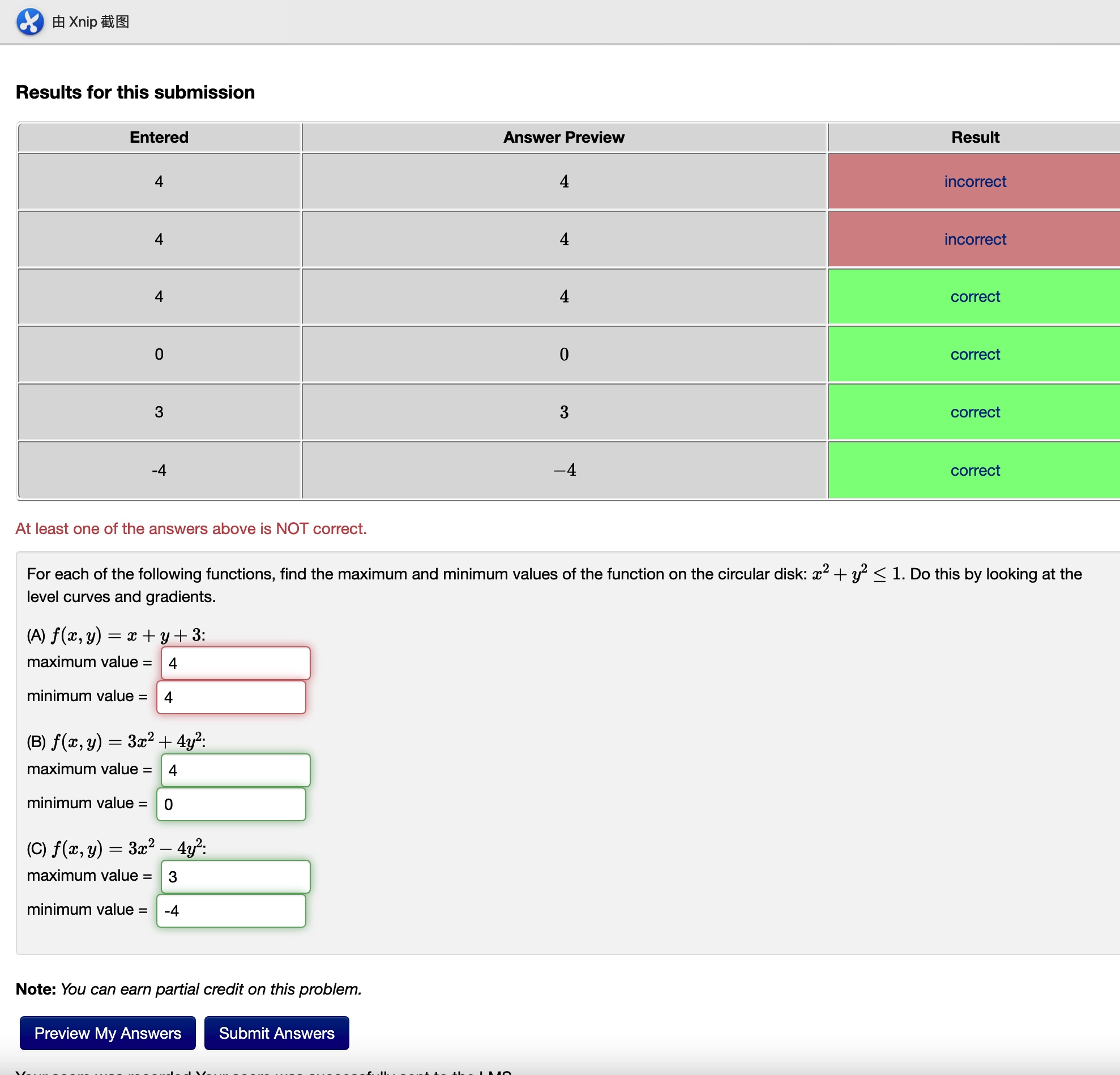Select part C maximum value field
This screenshot has height=1075, width=1120.
[x=236, y=876]
